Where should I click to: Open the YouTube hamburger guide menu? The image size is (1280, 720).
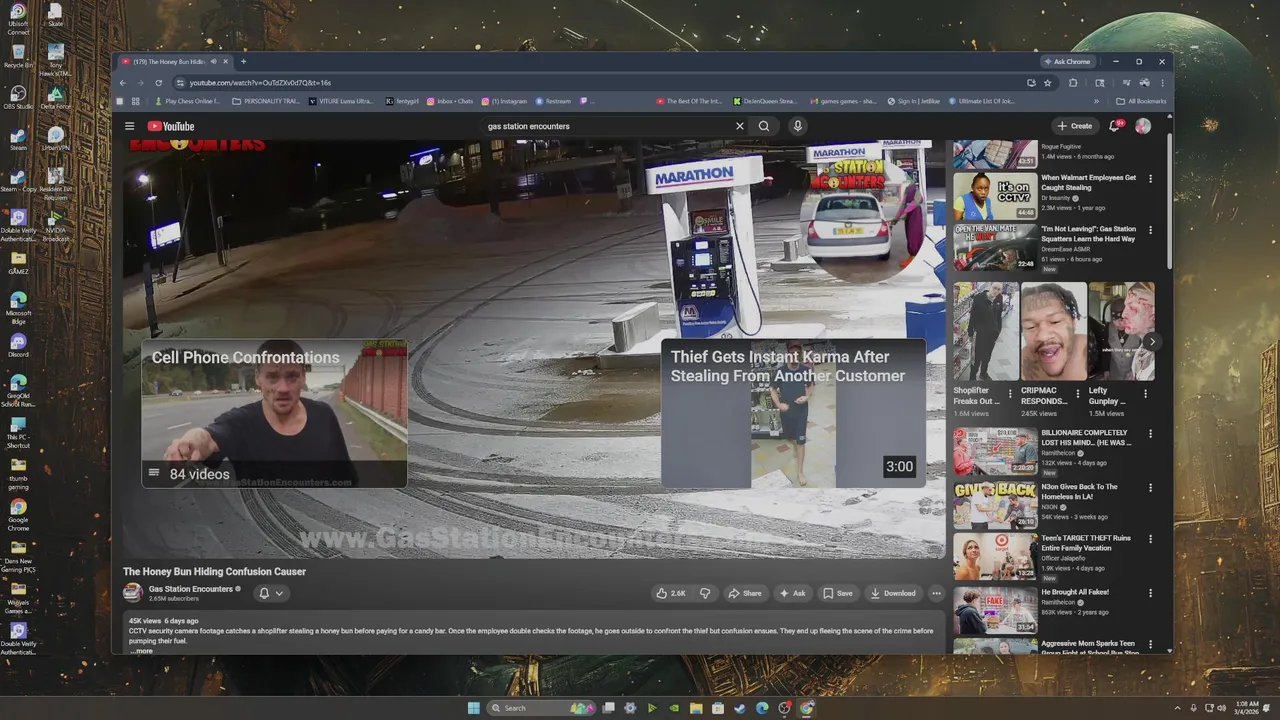[x=129, y=126]
